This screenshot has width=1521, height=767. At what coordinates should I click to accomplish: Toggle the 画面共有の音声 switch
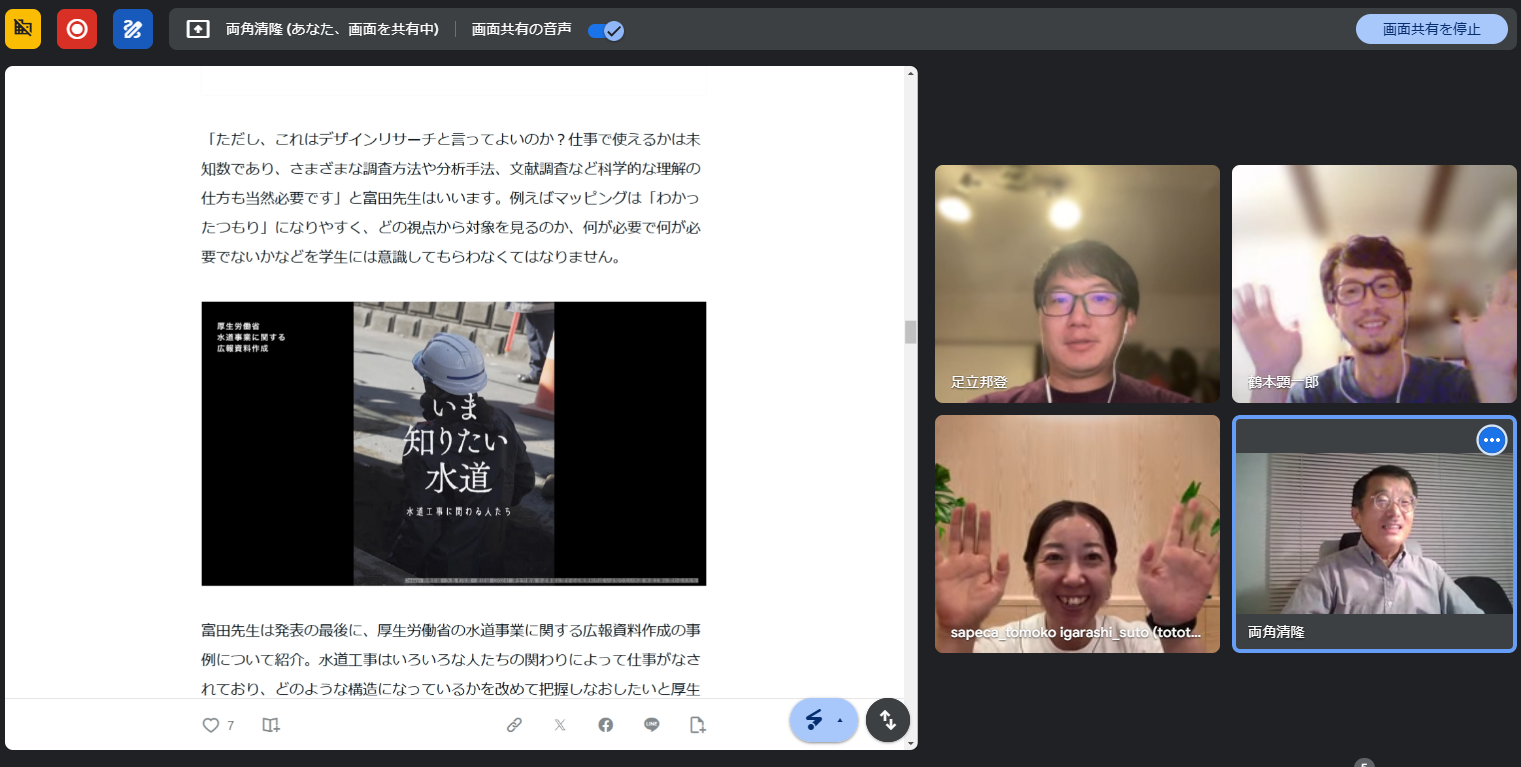[x=606, y=30]
